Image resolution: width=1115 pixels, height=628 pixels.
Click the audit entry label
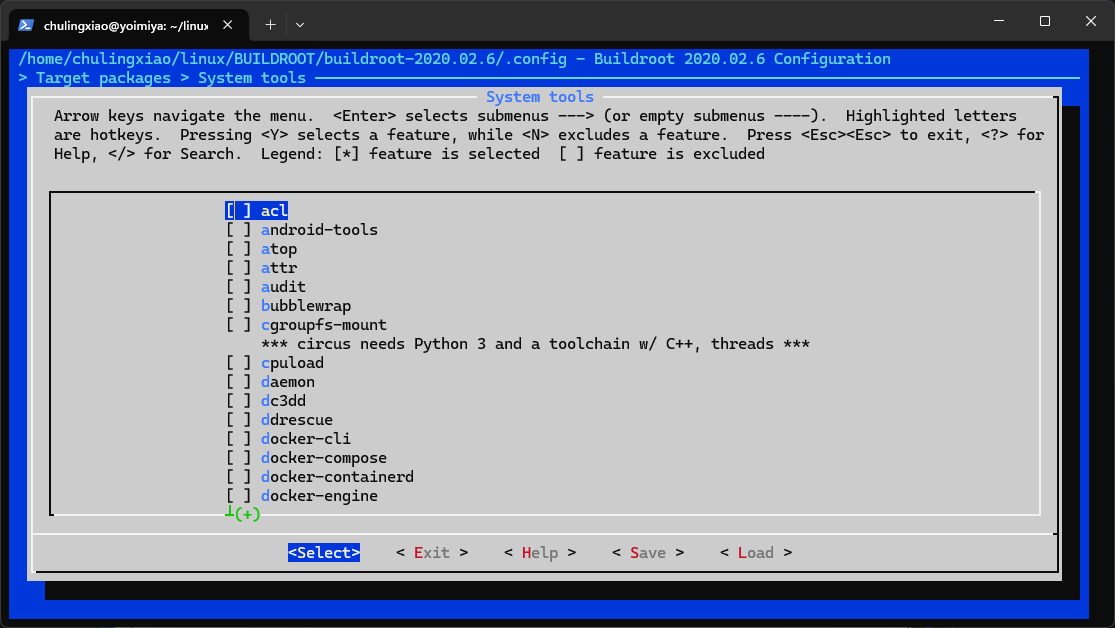283,287
